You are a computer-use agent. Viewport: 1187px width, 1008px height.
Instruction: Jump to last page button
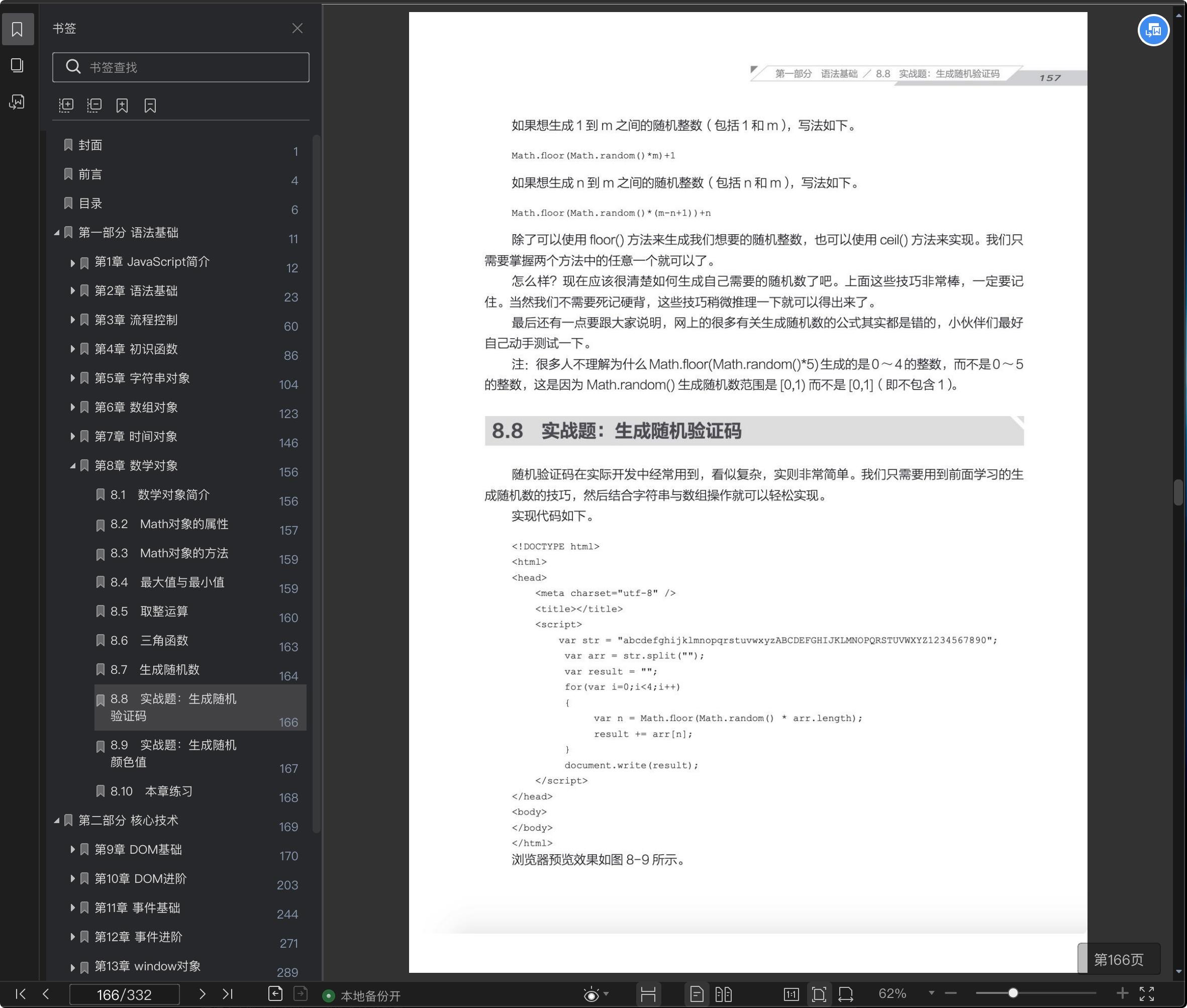pos(228,994)
